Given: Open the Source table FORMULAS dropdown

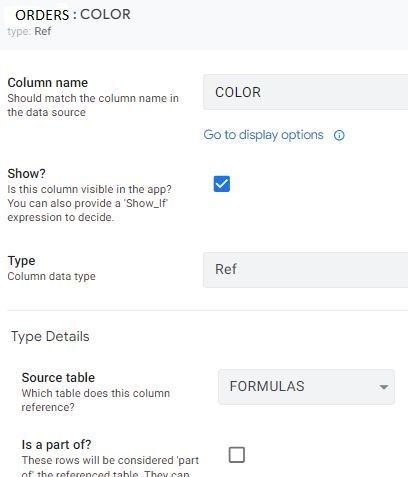Looking at the screenshot, I should pos(306,387).
